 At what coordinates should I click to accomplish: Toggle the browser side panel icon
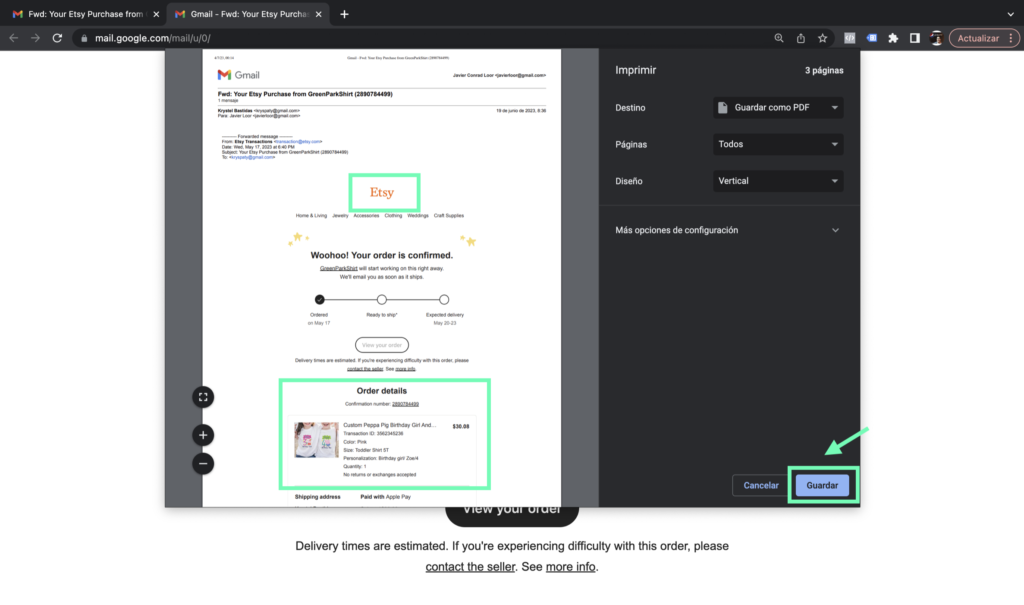tap(915, 38)
